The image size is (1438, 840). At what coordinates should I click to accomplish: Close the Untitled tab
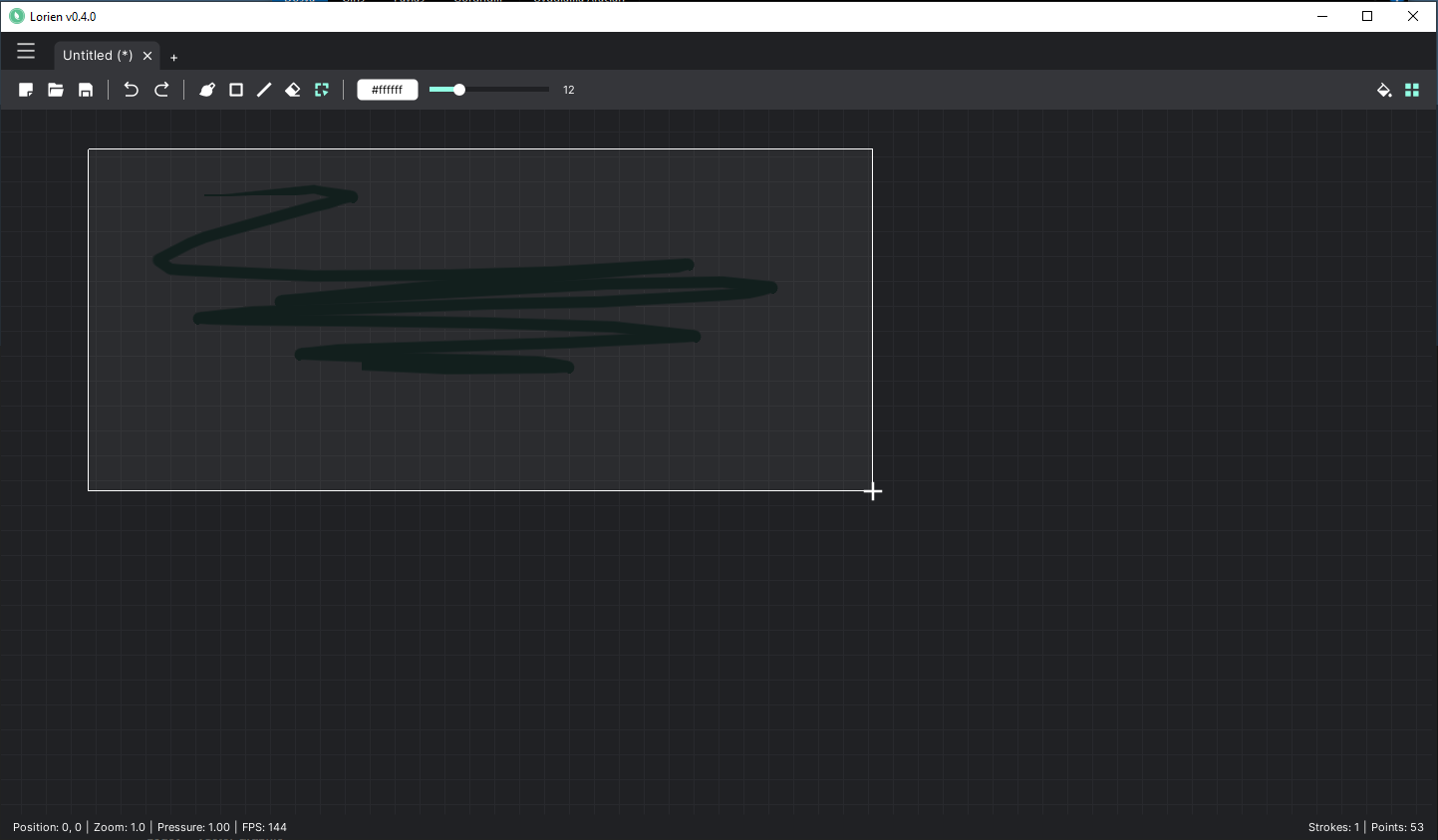click(146, 56)
